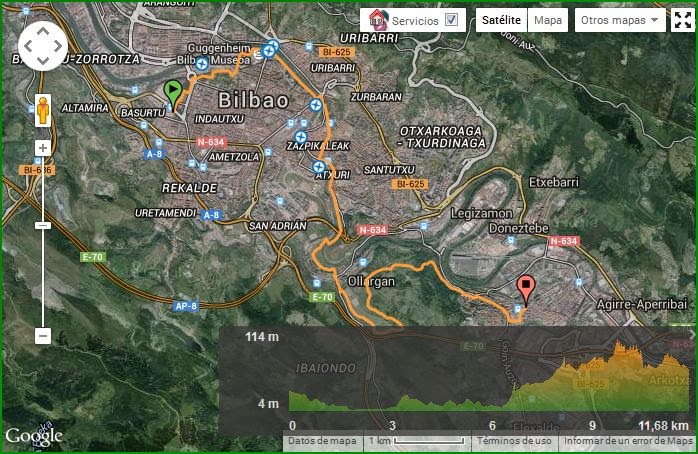The image size is (698, 454).
Task: Click the Bilbao city label
Action: (253, 100)
